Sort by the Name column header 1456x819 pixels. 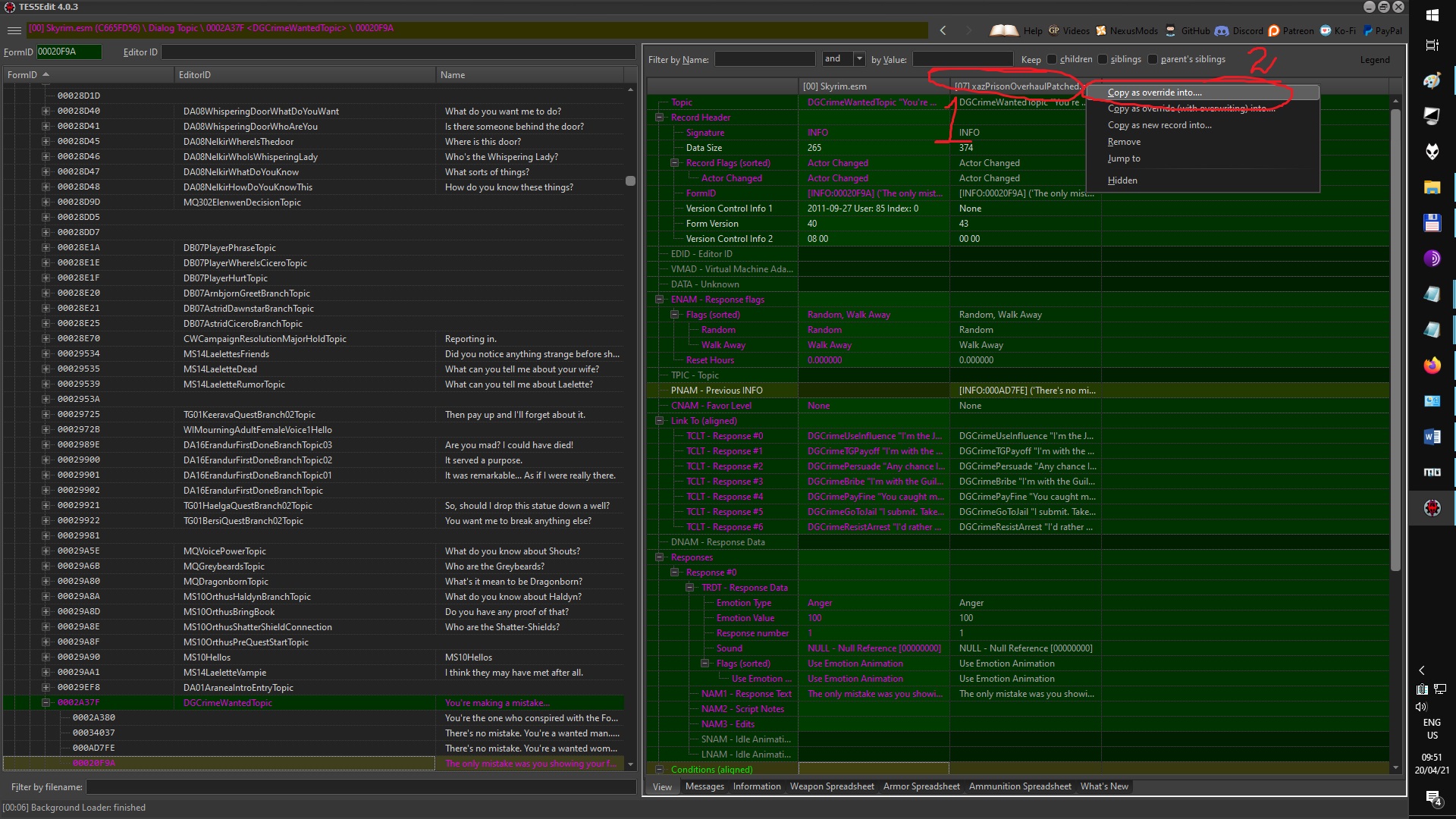530,74
